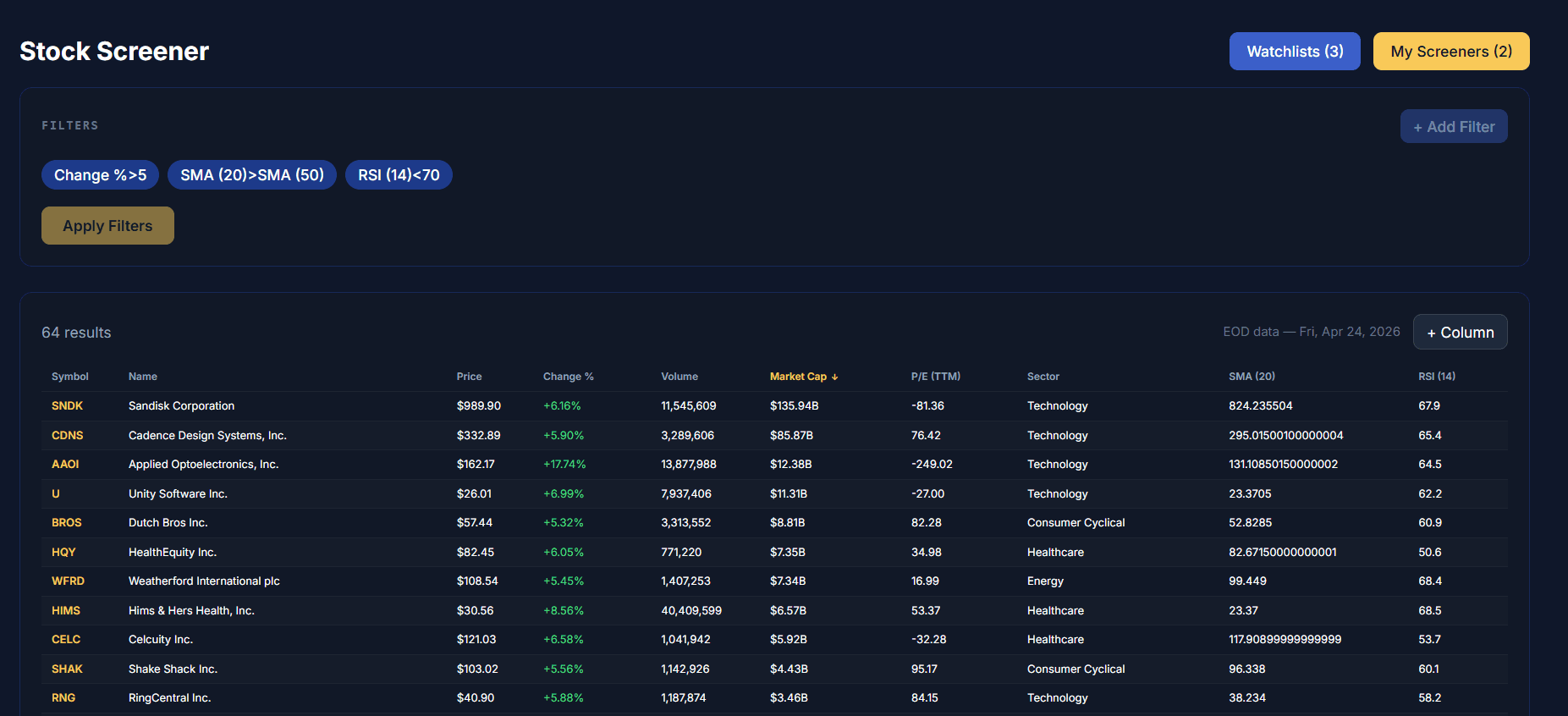Click the Stock Screener page title
The width and height of the screenshot is (1568, 716).
(114, 51)
